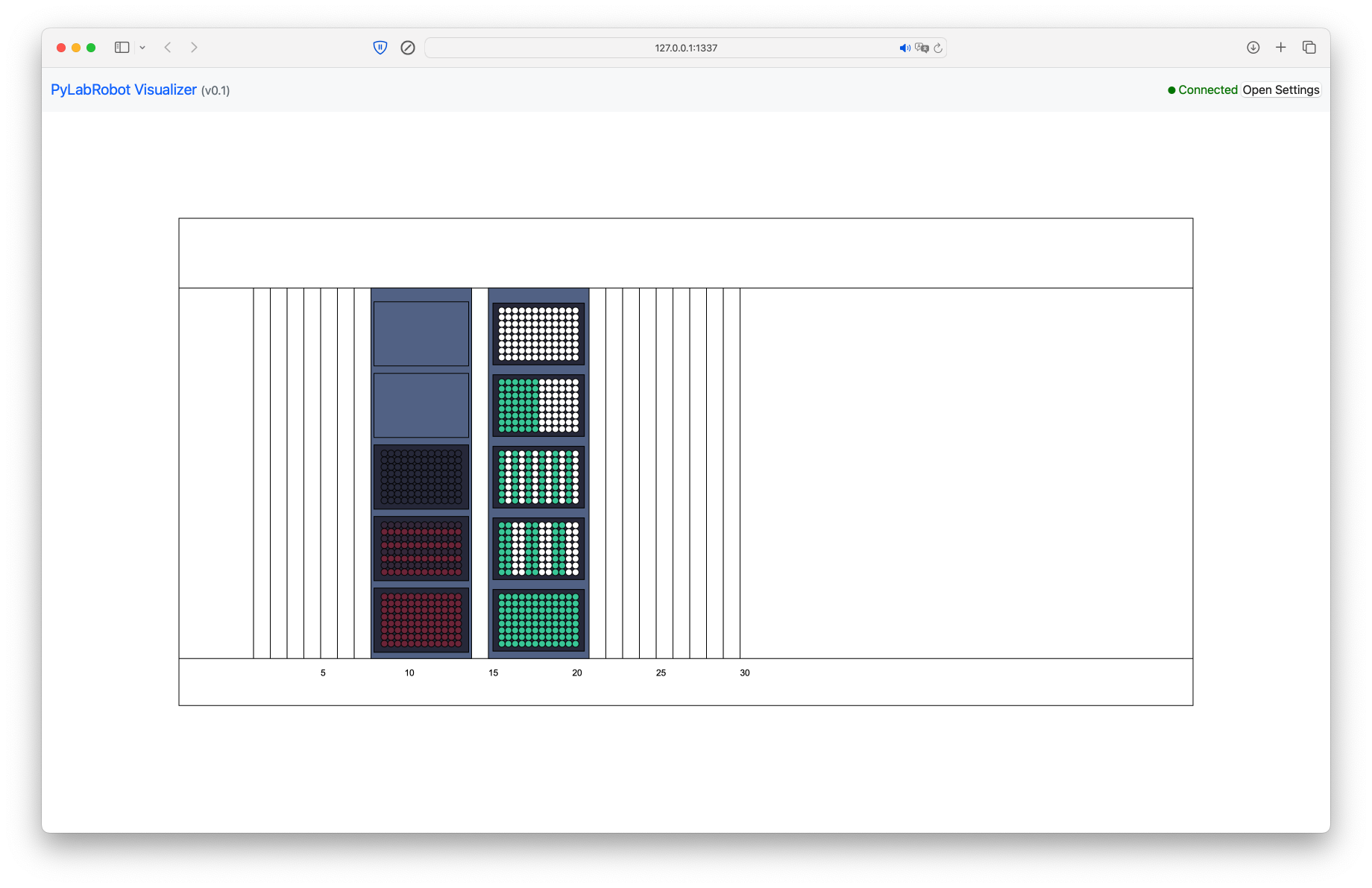Click the tab overview icon
Screen dimensions: 1372x888
(x=1309, y=47)
